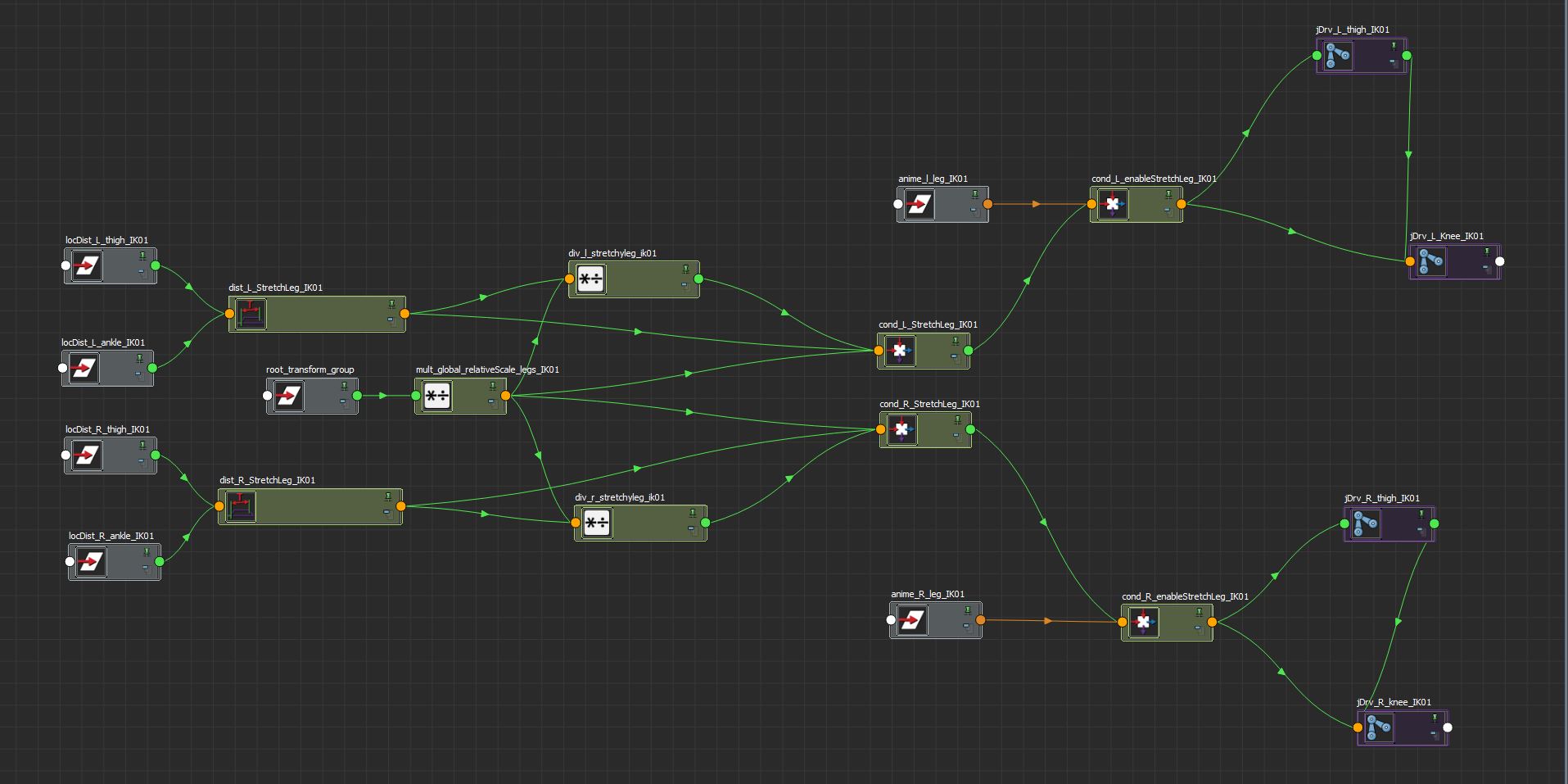Image resolution: width=1568 pixels, height=784 pixels.
Task: Click the cond_L_StretchLeg_IK01 condition icon
Action: [x=900, y=351]
